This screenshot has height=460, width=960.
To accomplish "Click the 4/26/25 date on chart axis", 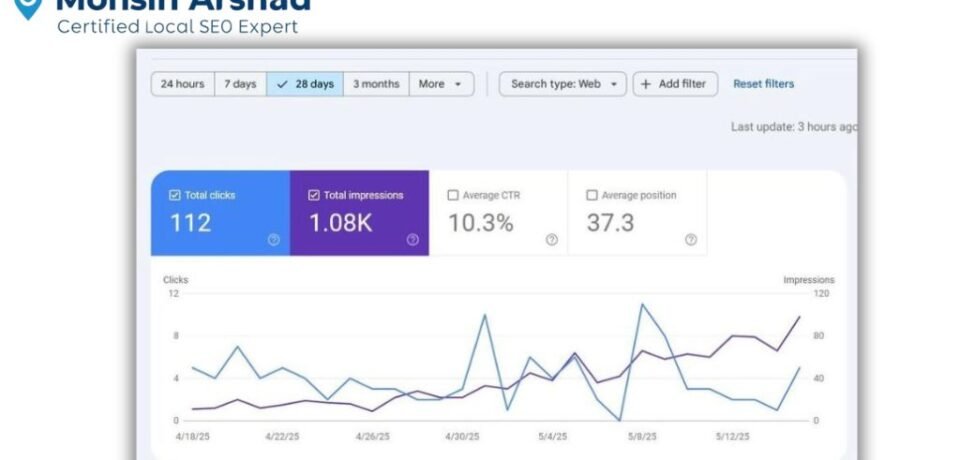I will tap(372, 437).
